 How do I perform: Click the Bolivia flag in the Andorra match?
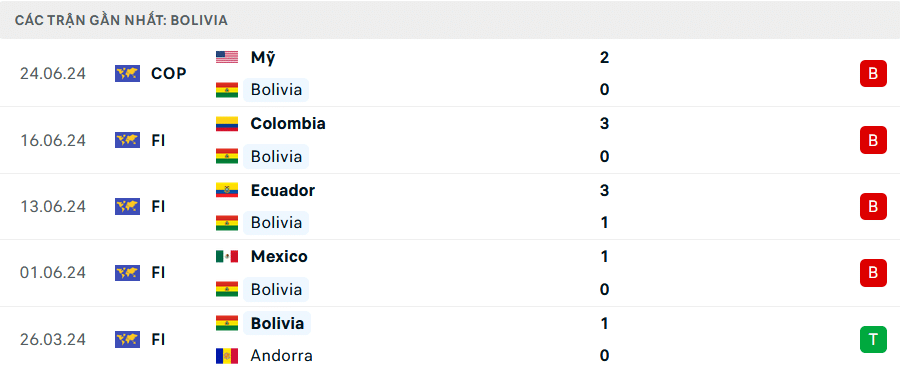pyautogui.click(x=227, y=323)
